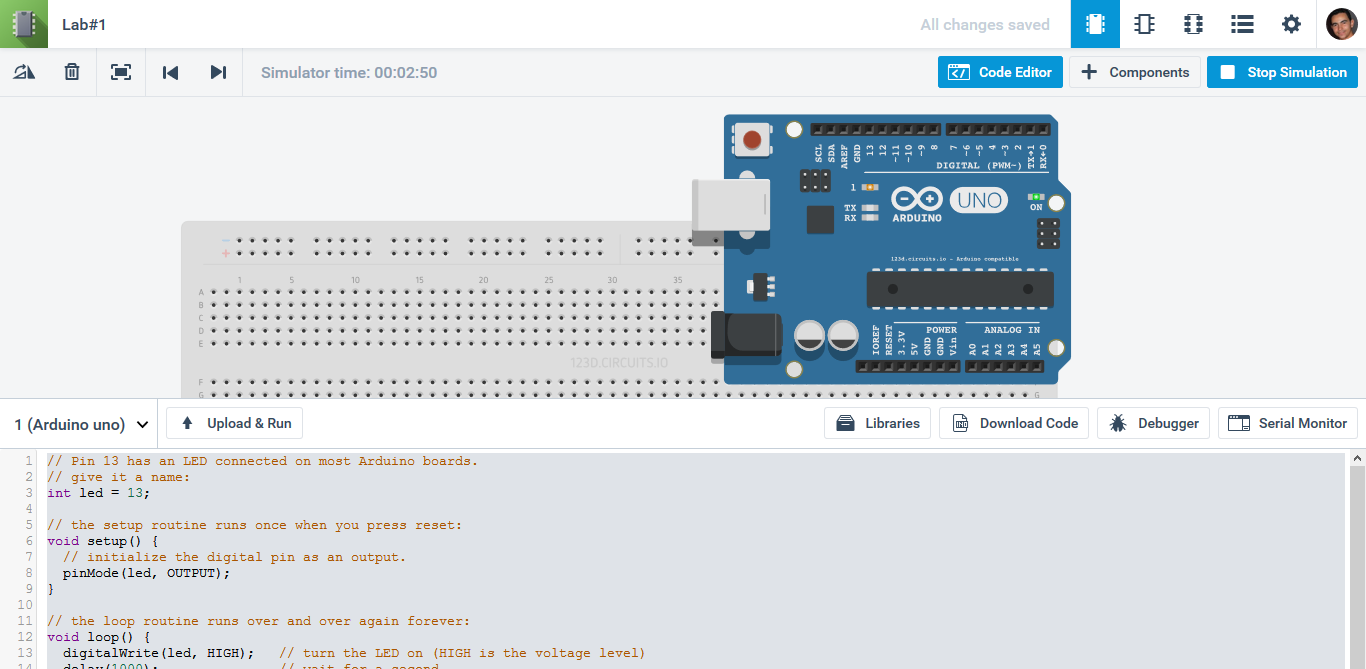1366x669 pixels.
Task: Click line number 1 in code gutter
Action: 29,461
